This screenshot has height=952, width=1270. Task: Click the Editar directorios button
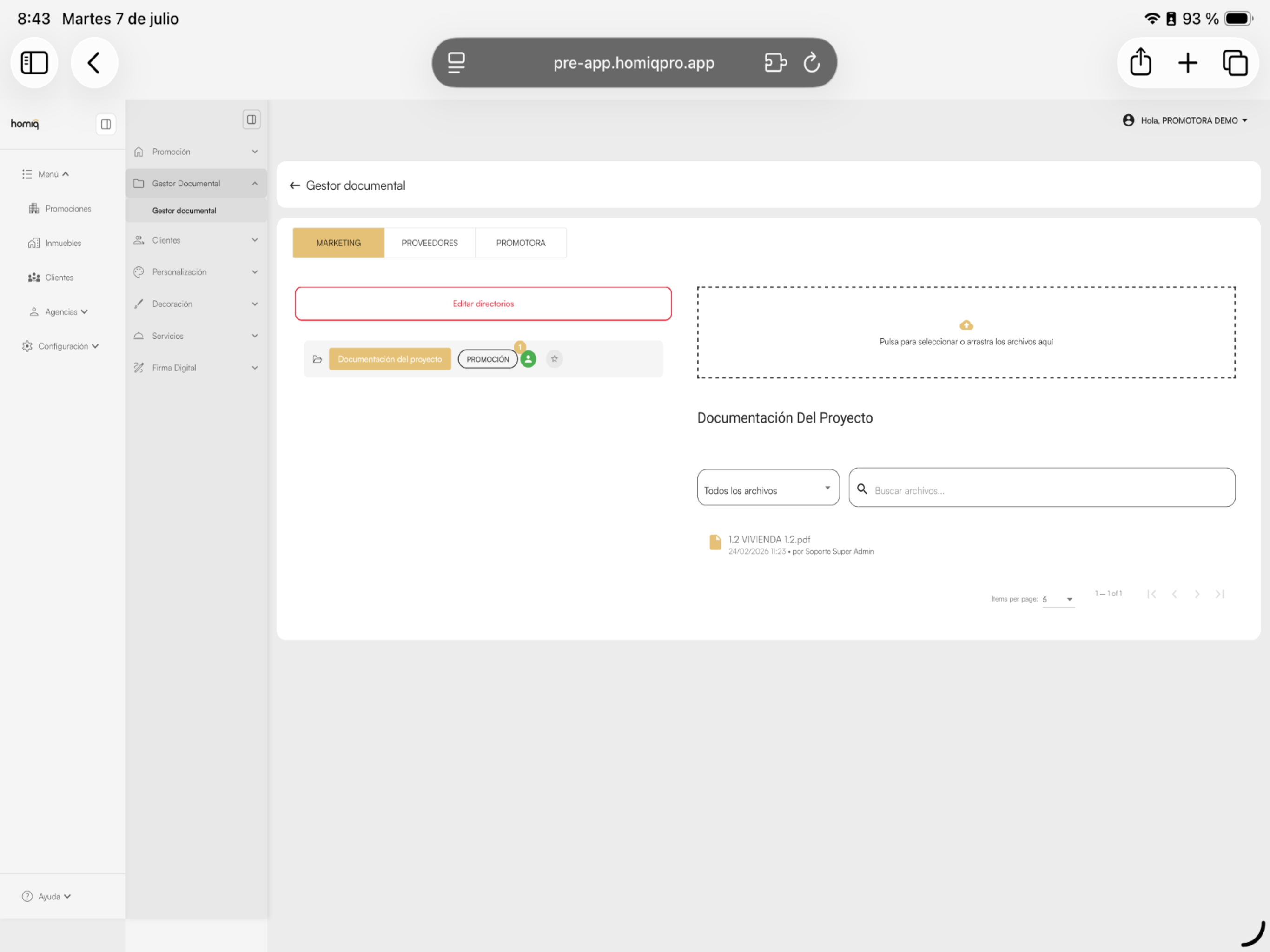coord(483,304)
